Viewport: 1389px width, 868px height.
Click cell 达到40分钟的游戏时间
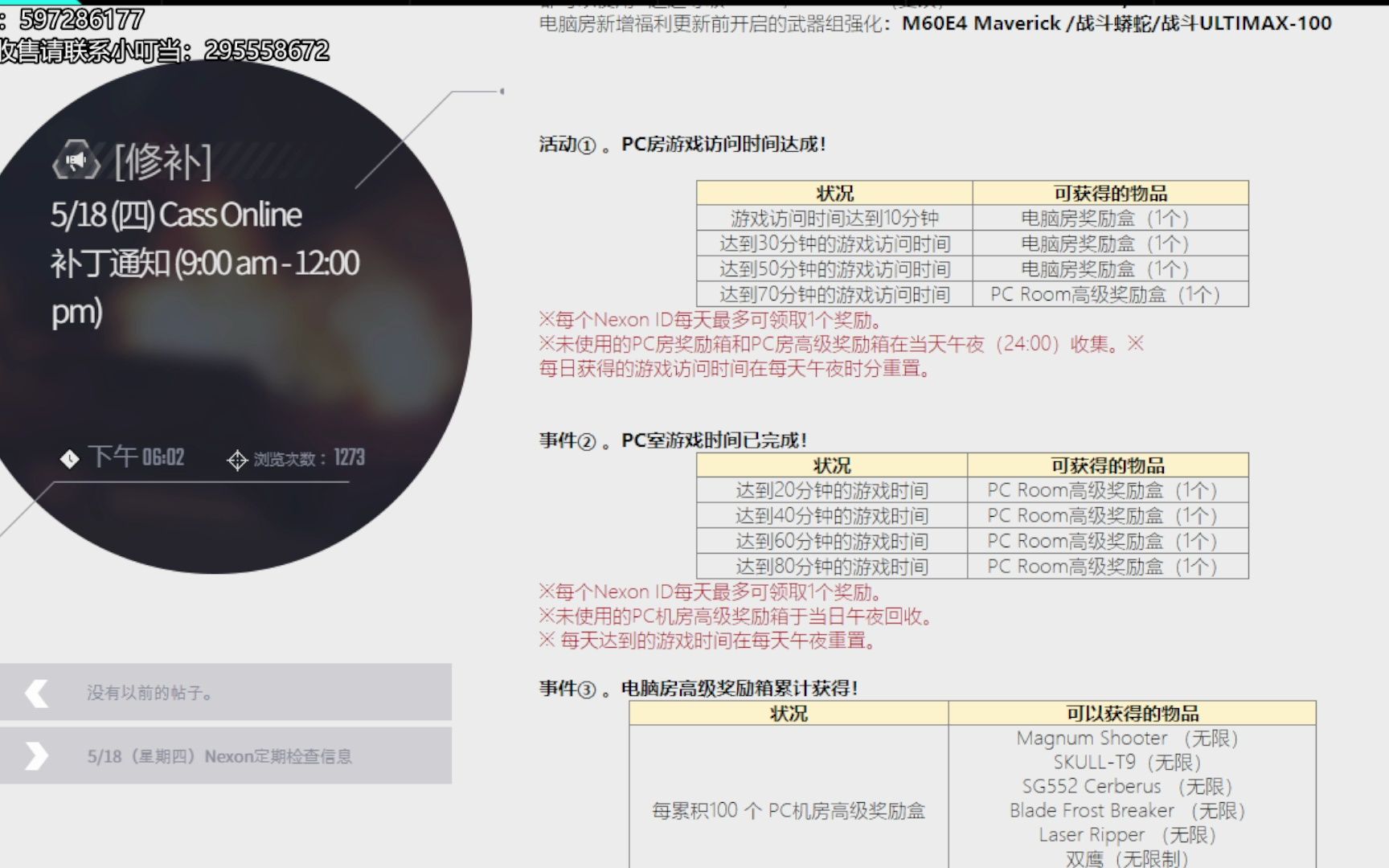pyautogui.click(x=832, y=516)
